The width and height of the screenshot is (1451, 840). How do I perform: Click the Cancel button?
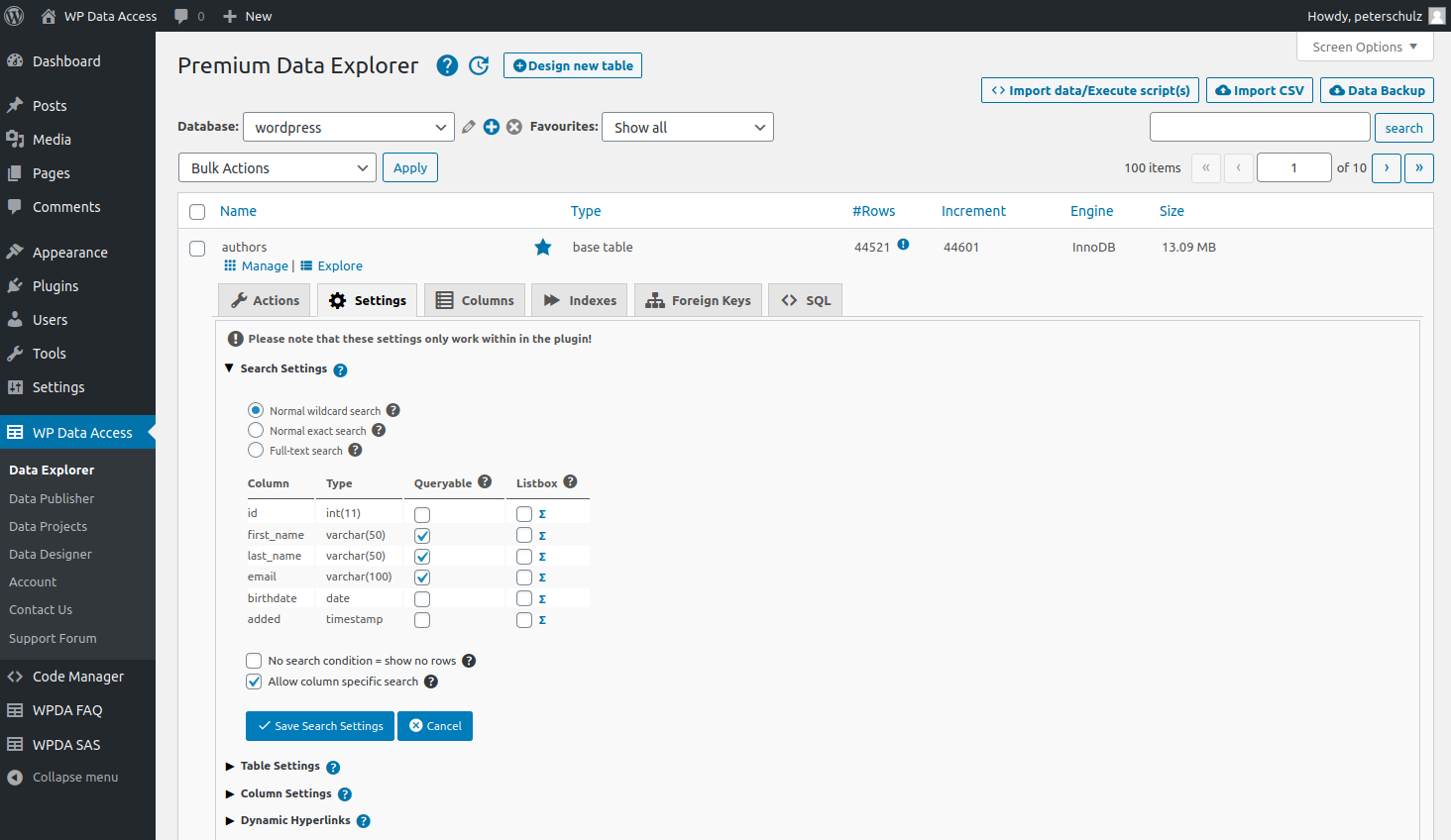pos(435,726)
